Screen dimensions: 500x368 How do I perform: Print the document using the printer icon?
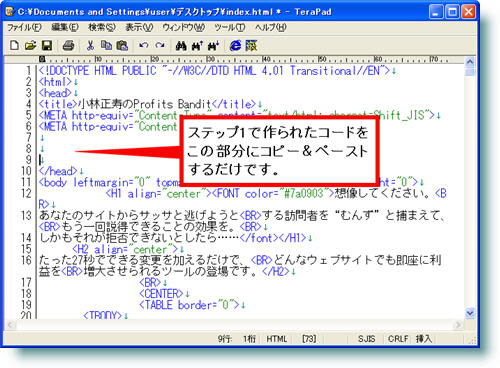[x=68, y=45]
